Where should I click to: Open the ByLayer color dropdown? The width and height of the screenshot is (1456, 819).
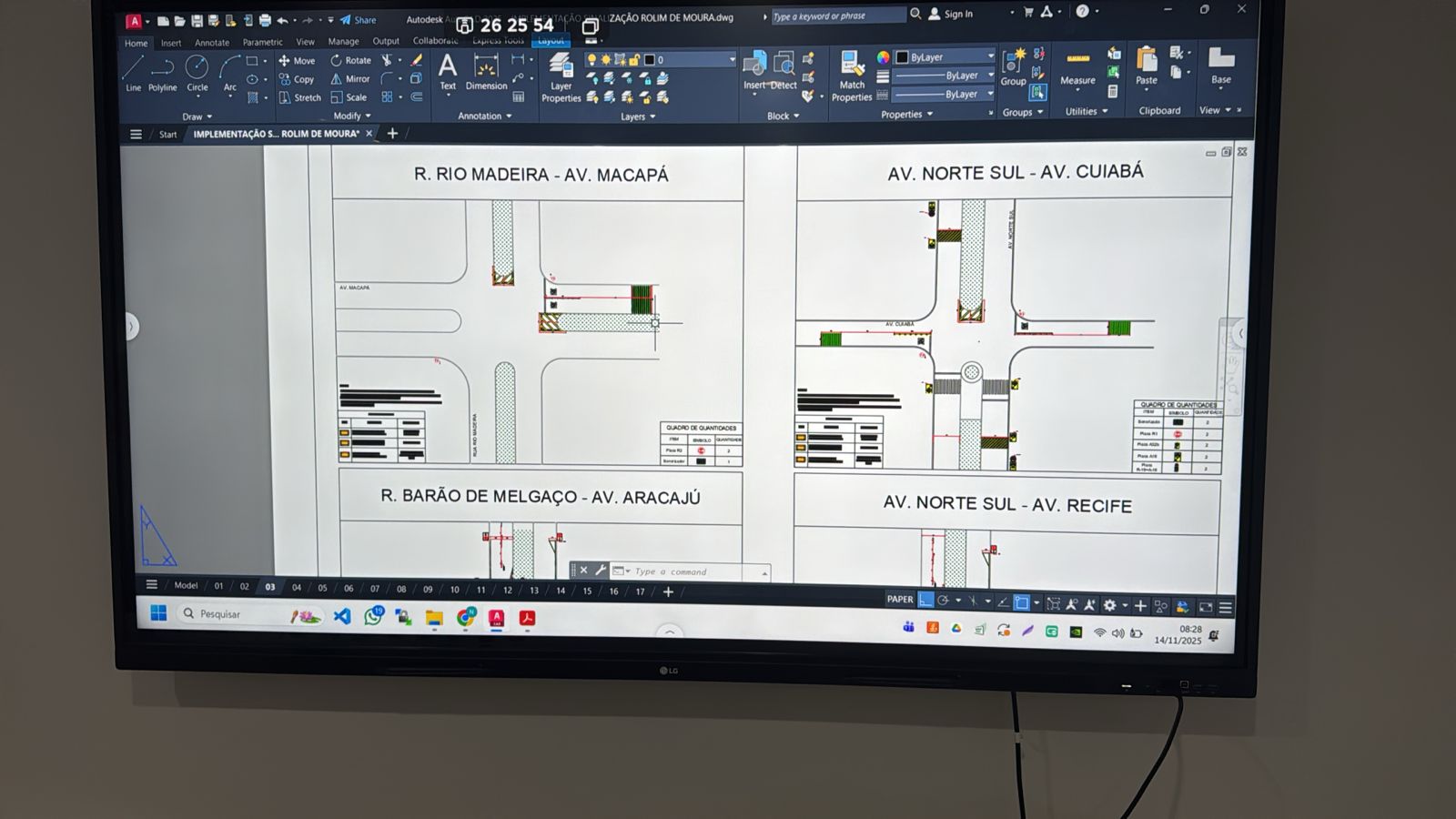pyautogui.click(x=945, y=57)
